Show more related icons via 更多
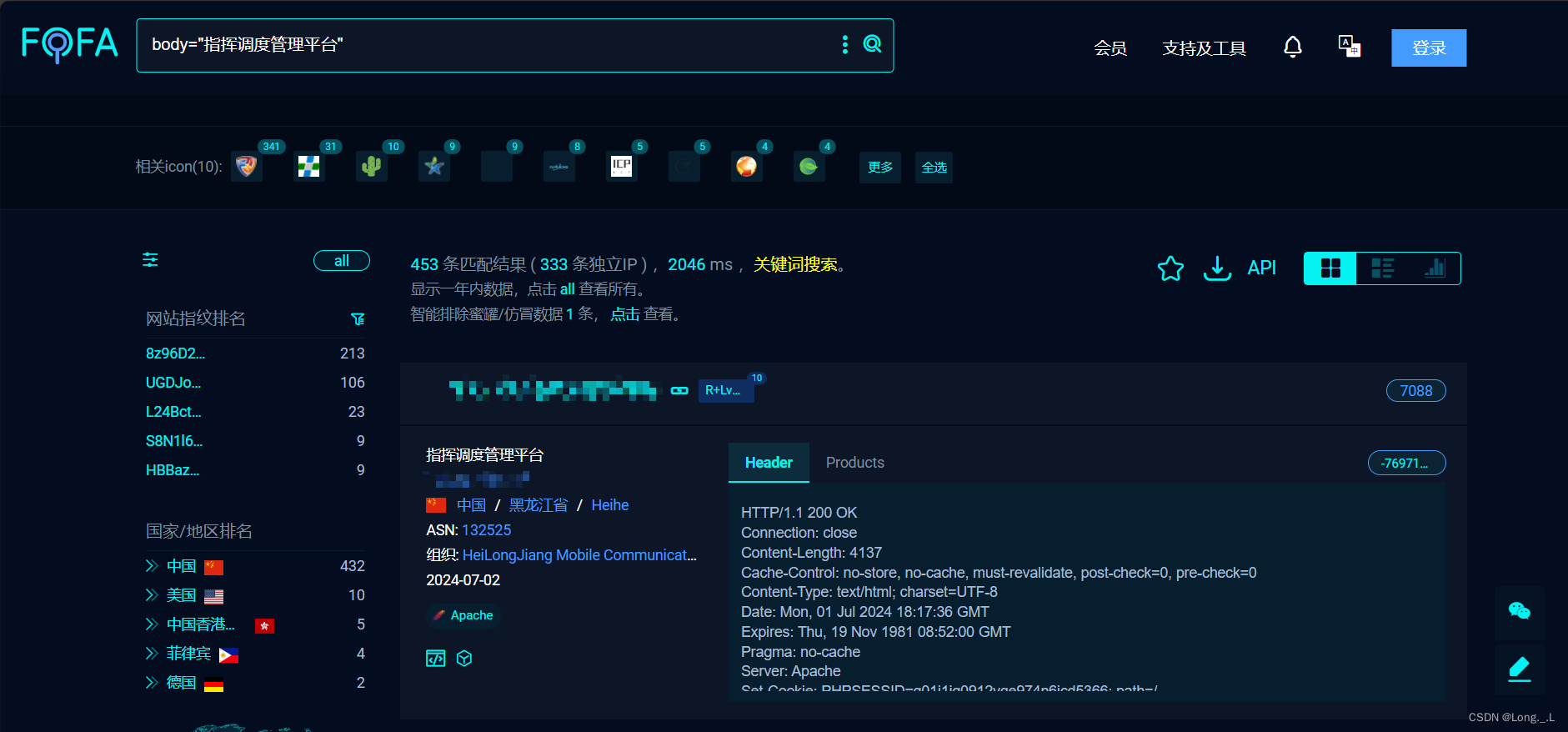This screenshot has width=1568, height=732. click(880, 168)
